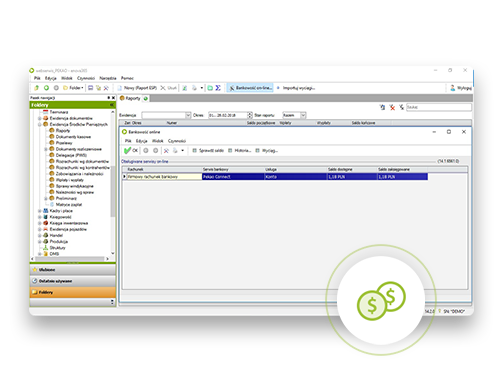Open Bankowość on-line from the toolbar
500x383 pixels.
tap(250, 88)
